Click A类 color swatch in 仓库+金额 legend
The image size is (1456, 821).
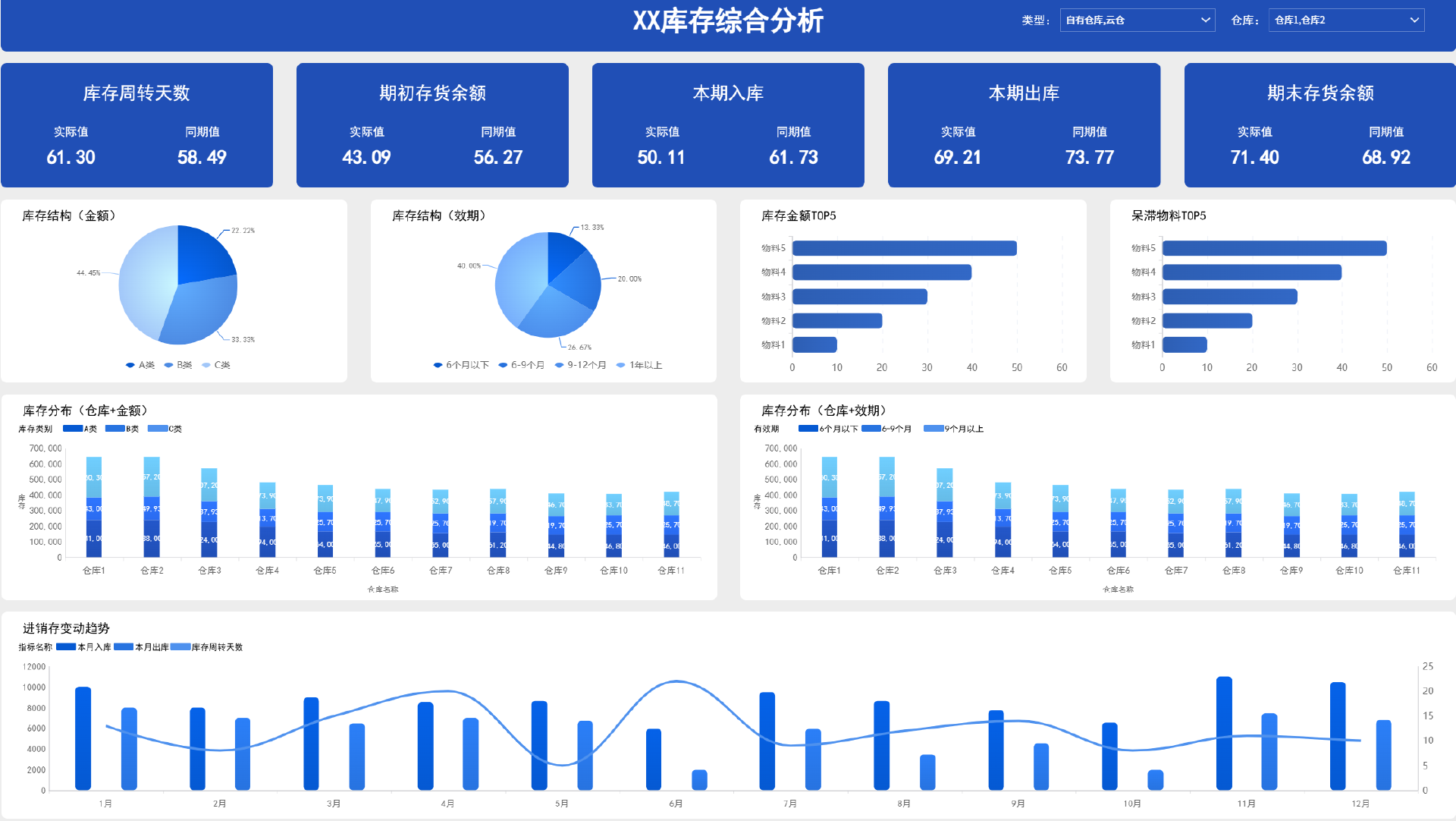(73, 429)
